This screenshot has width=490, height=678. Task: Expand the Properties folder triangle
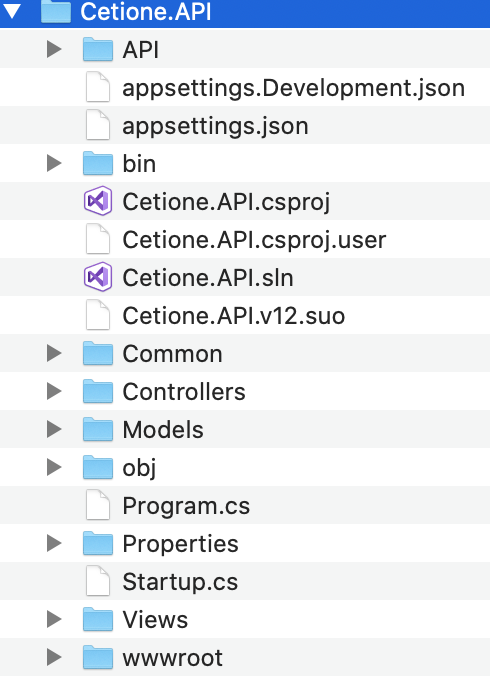[x=54, y=543]
